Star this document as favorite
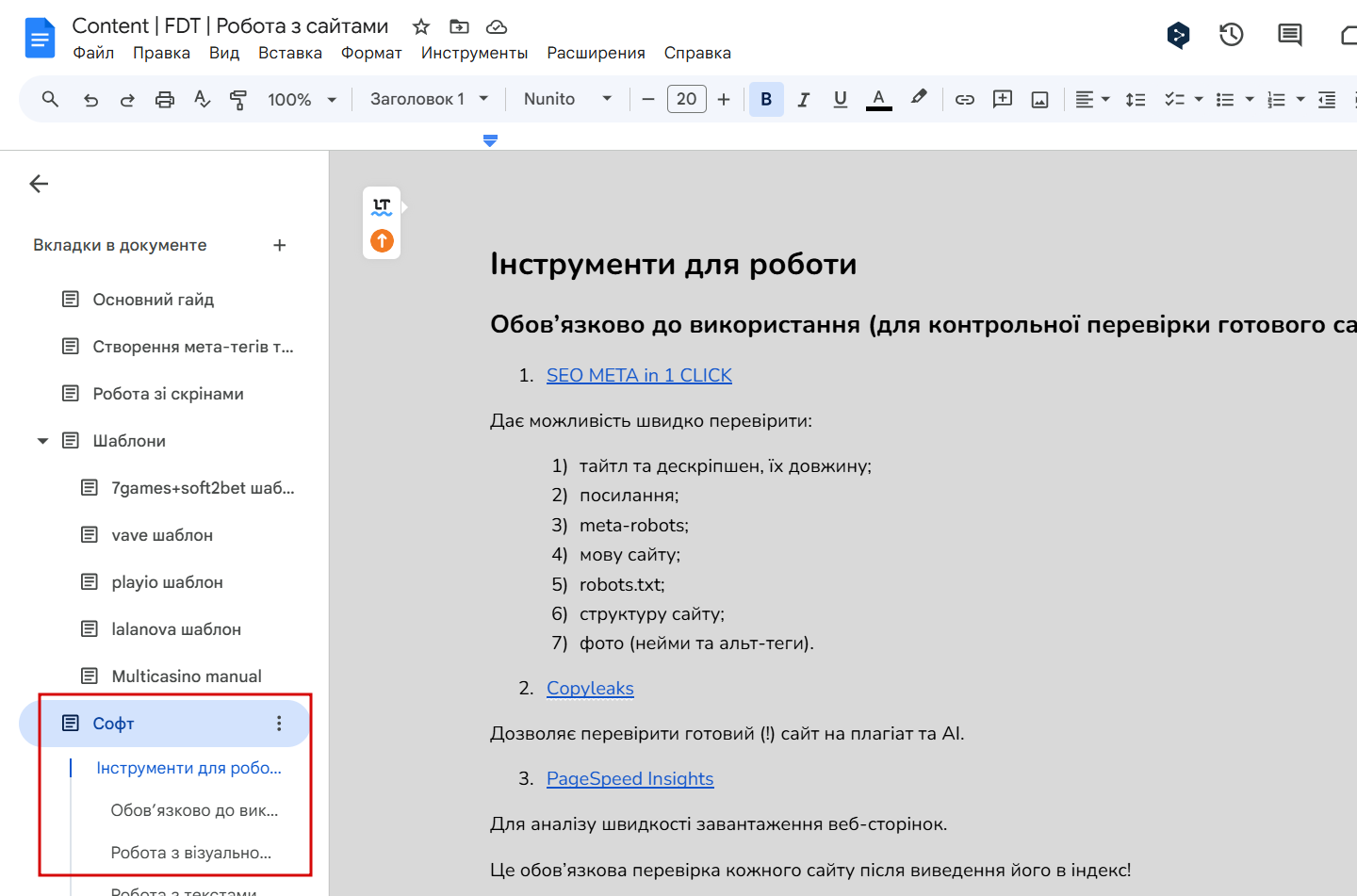Image resolution: width=1357 pixels, height=896 pixels. pyautogui.click(x=421, y=27)
